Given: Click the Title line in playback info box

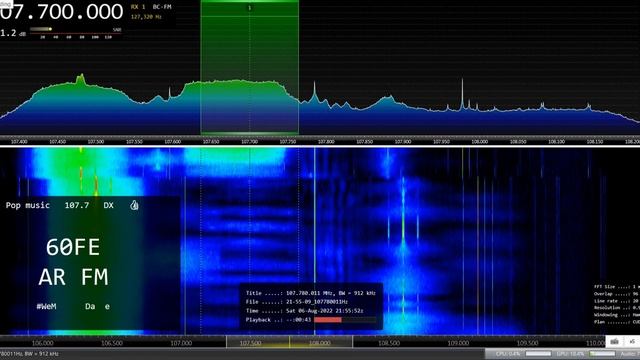Looking at the screenshot, I should pos(311,293).
